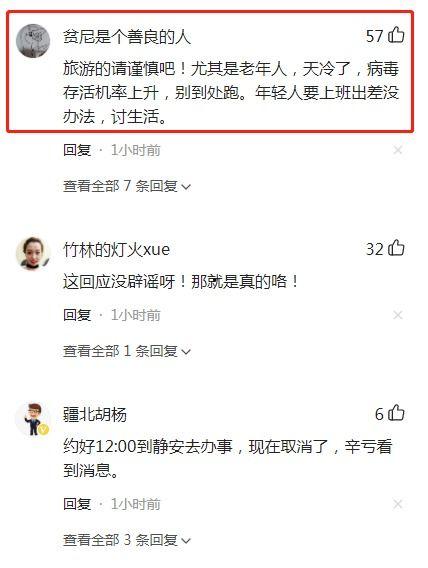Dismiss the 竹林的灯火xue comment with X icon

click(x=398, y=315)
